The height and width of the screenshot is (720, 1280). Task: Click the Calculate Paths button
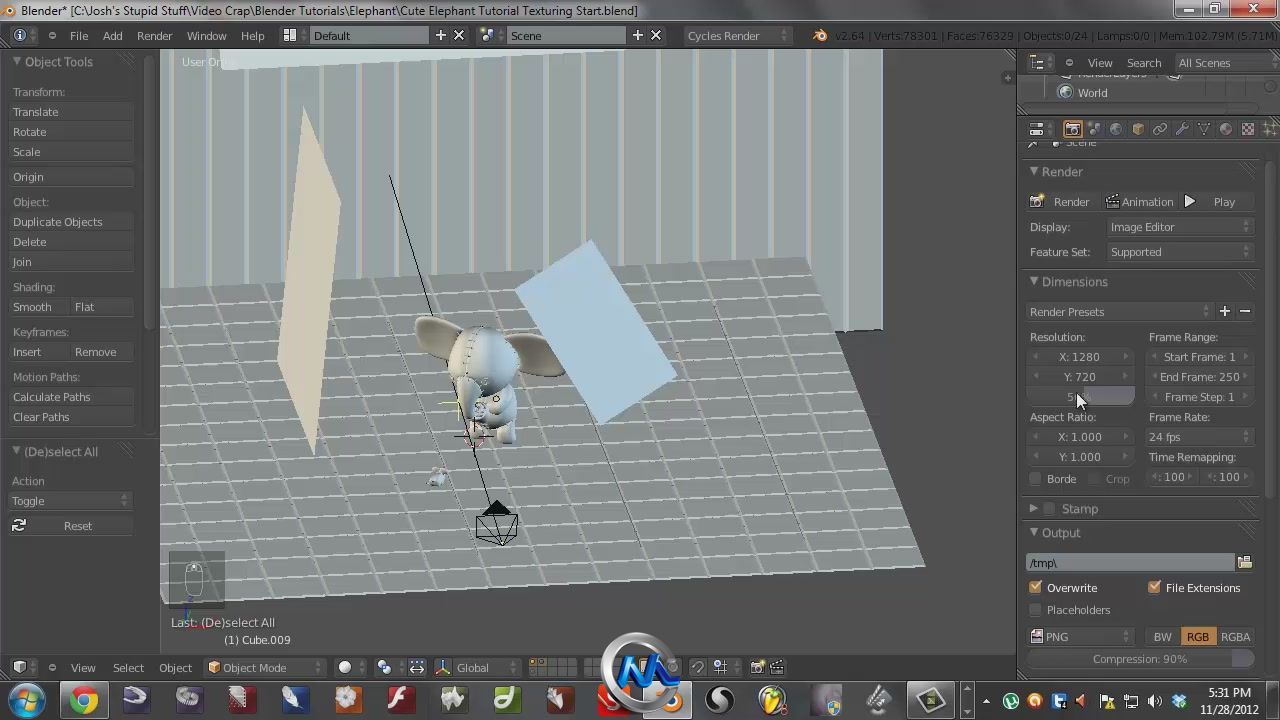pyautogui.click(x=71, y=396)
